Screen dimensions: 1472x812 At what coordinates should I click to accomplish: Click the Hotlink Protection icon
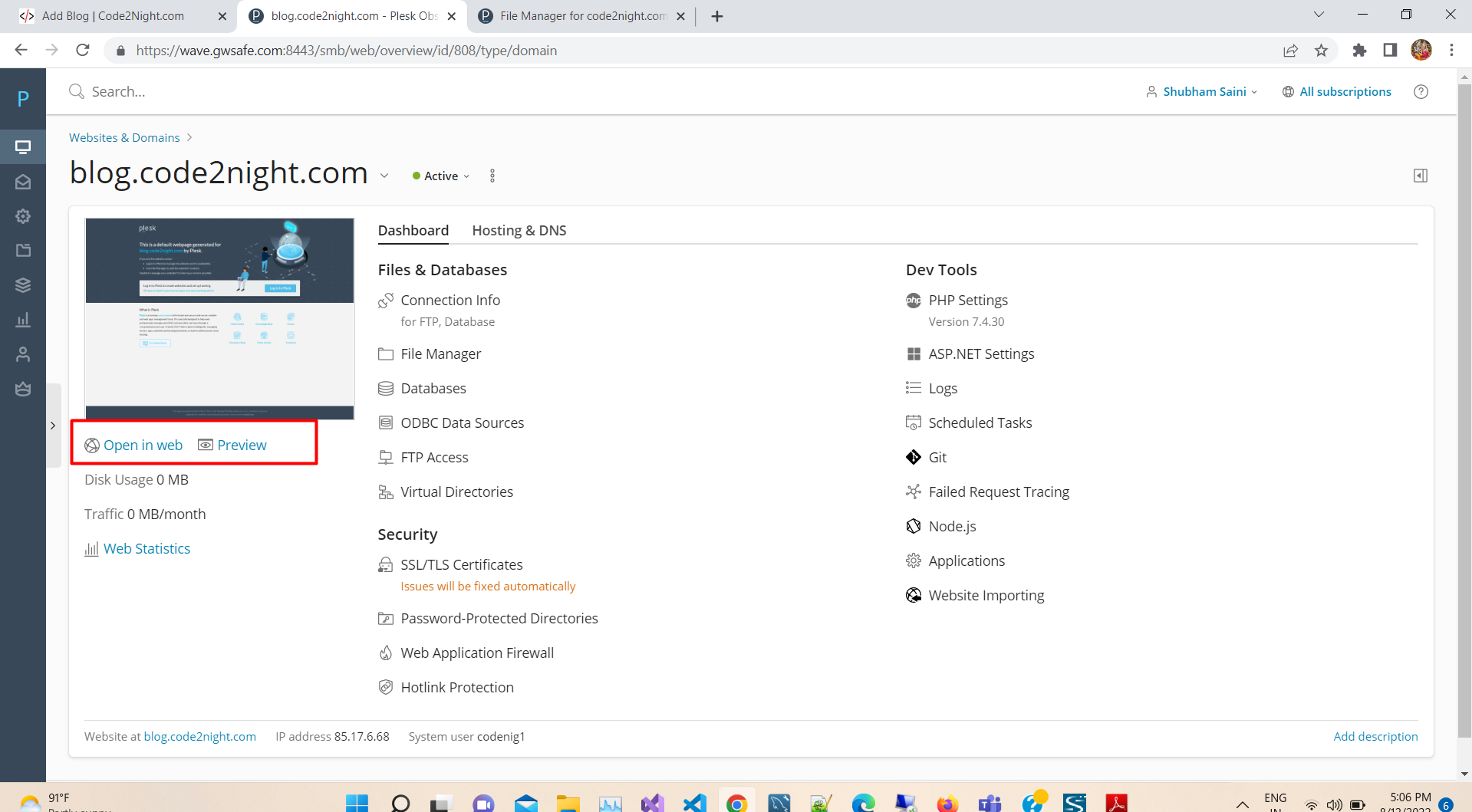[x=386, y=688]
